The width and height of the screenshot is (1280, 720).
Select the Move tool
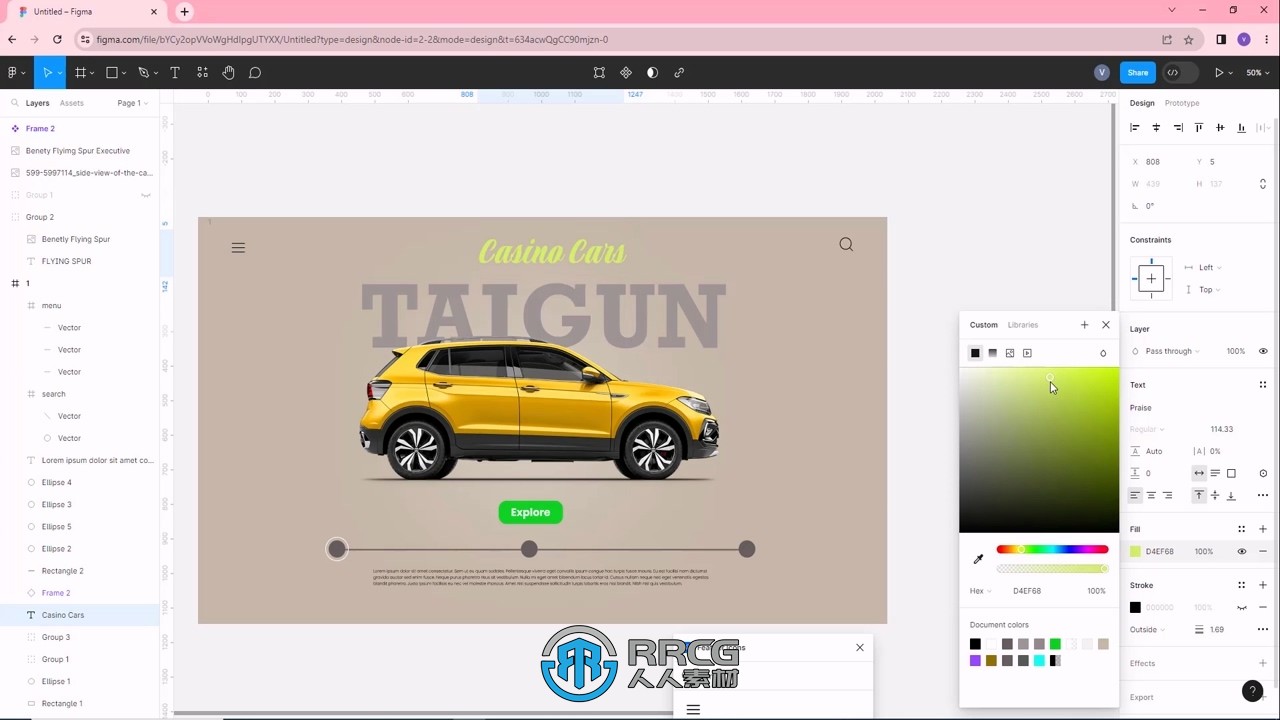pos(46,73)
